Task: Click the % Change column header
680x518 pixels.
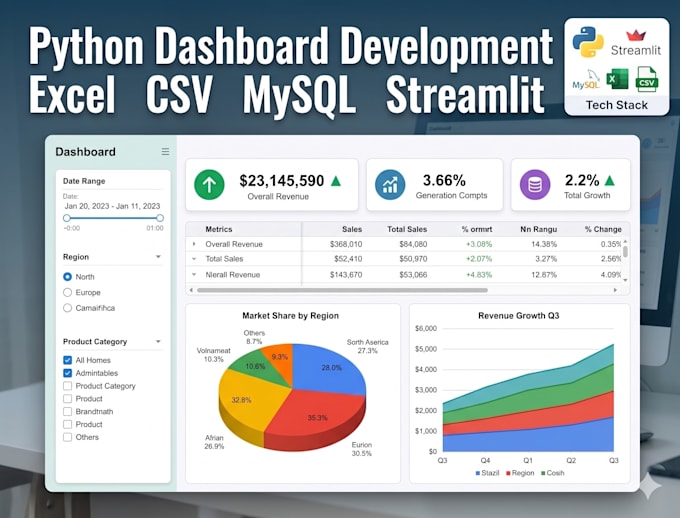Action: pyautogui.click(x=603, y=229)
